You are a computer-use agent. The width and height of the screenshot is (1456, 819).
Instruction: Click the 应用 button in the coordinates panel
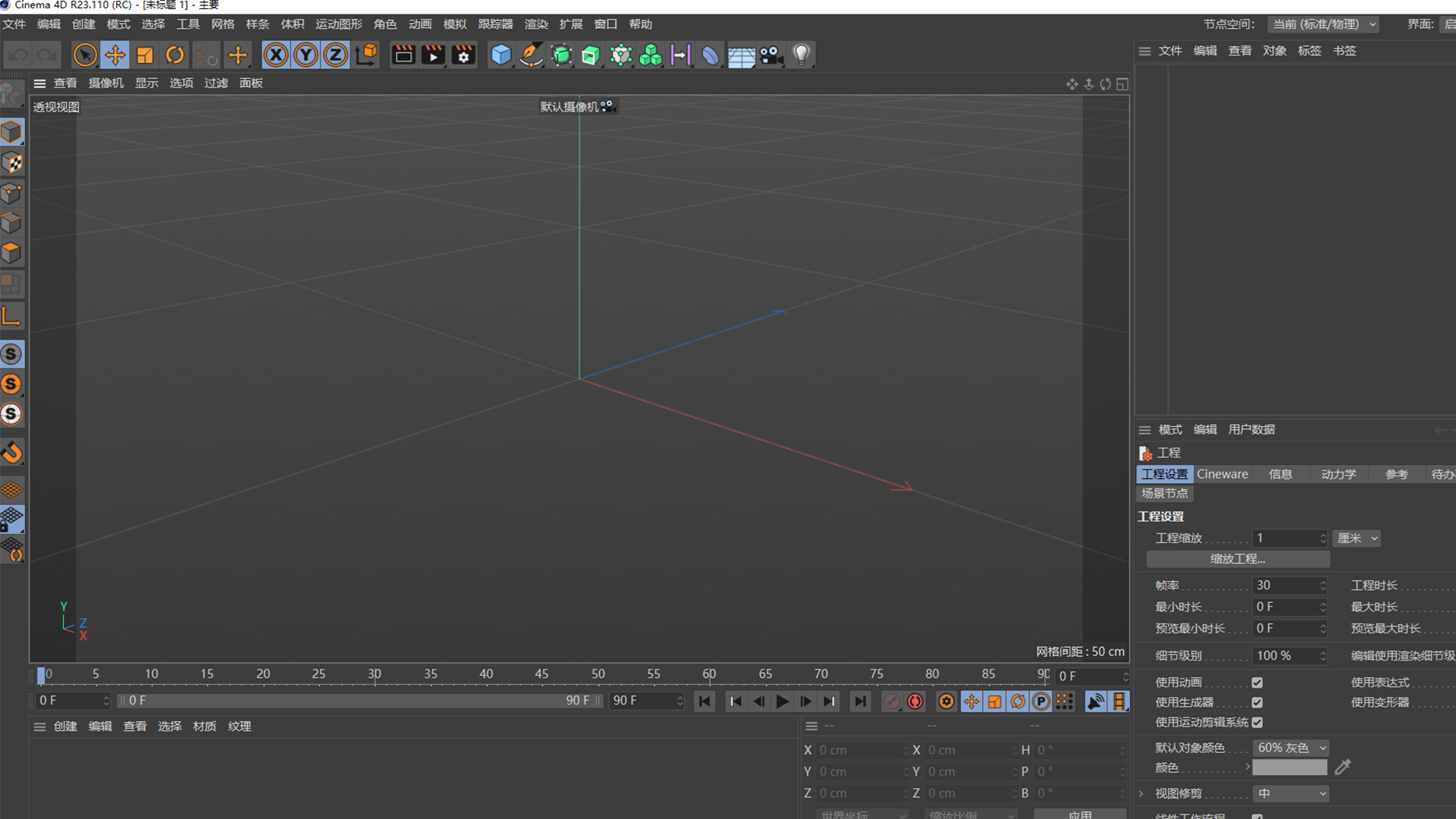point(1080,814)
